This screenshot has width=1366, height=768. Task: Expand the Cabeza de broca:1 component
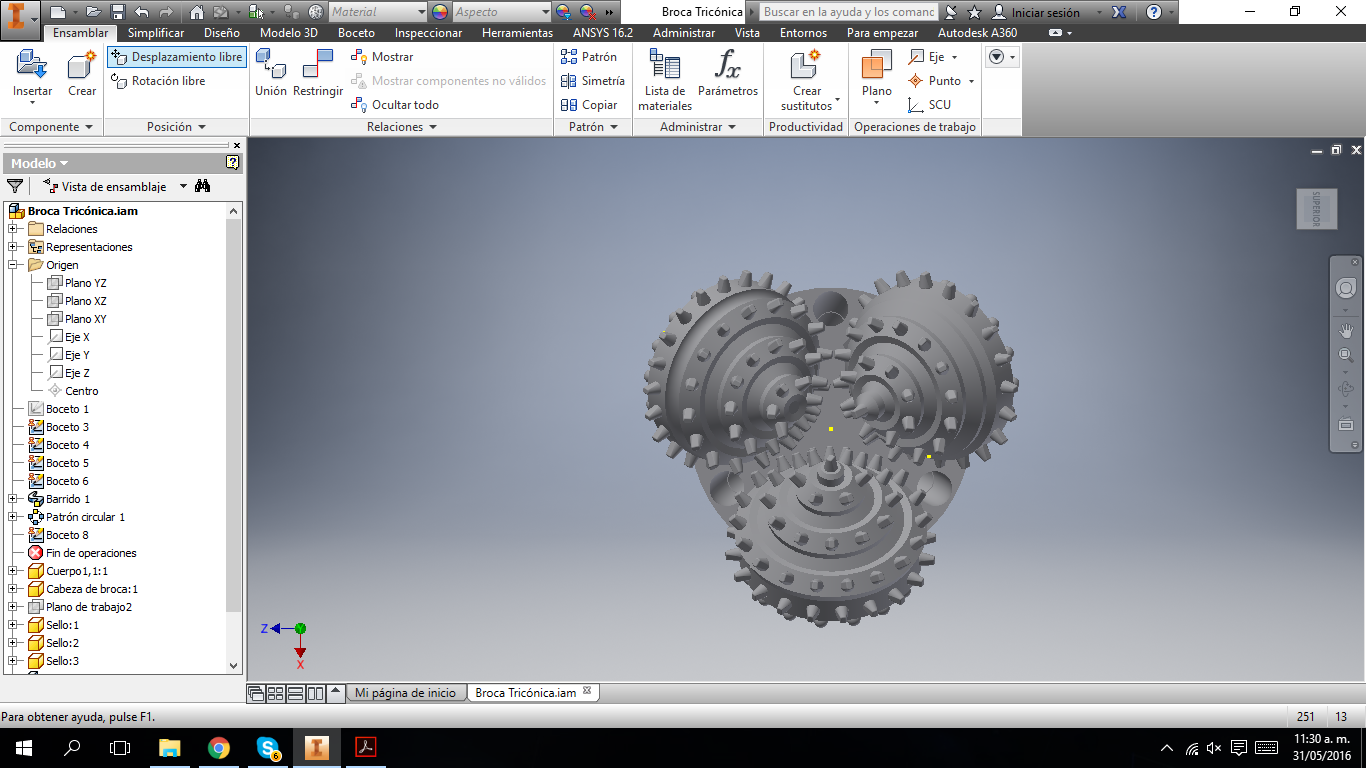pyautogui.click(x=13, y=589)
